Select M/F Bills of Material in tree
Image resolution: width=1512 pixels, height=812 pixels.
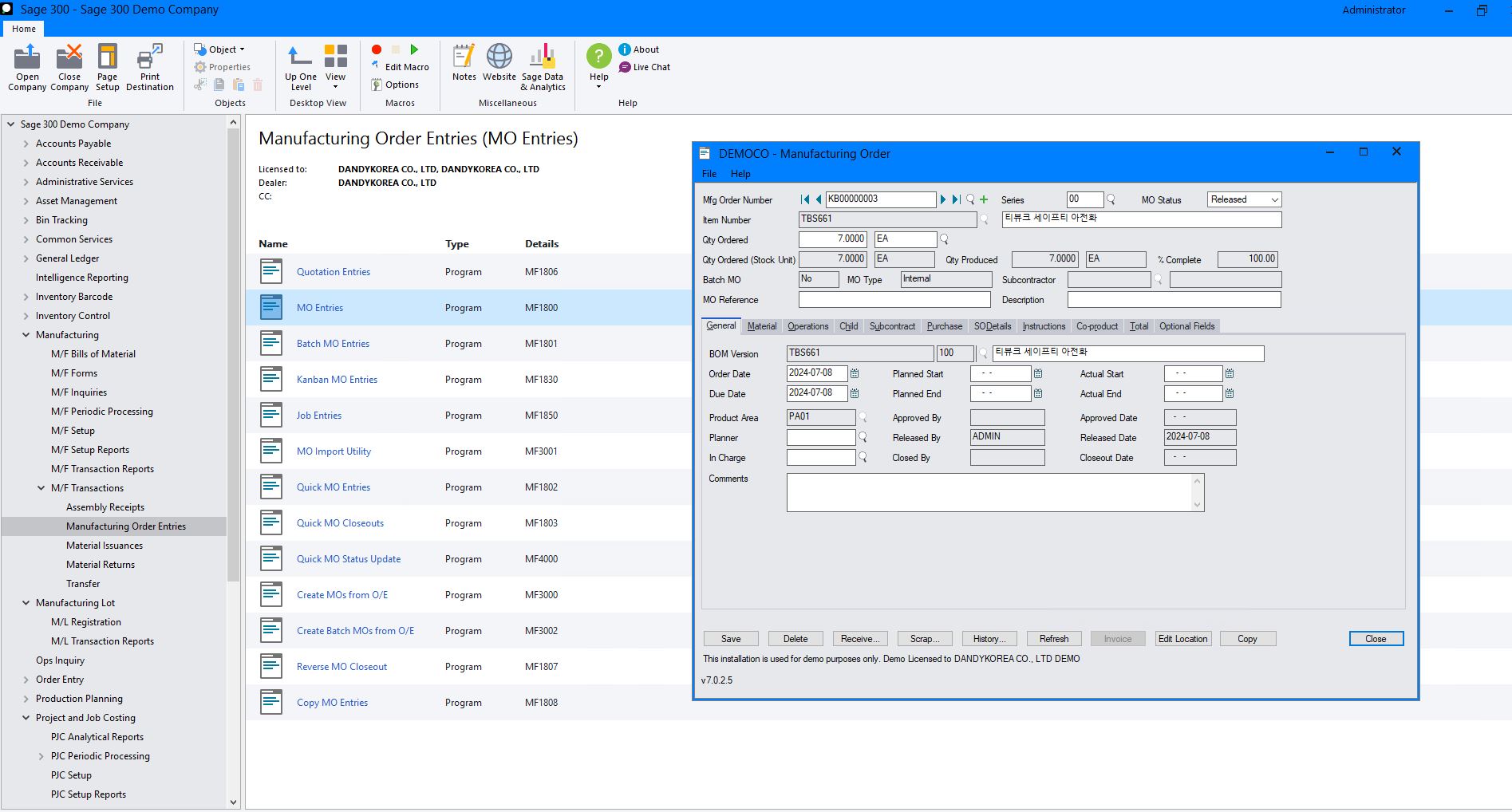[x=93, y=354]
